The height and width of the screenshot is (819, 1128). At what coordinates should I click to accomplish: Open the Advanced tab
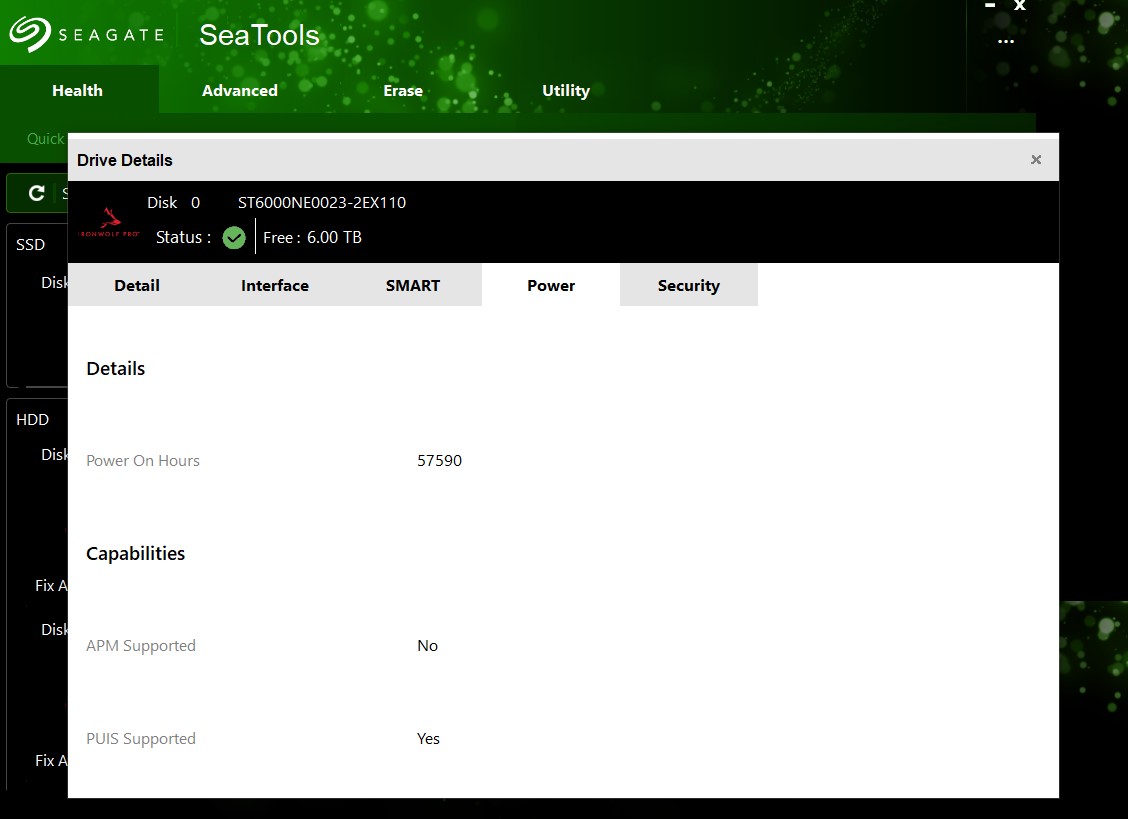pyautogui.click(x=240, y=90)
